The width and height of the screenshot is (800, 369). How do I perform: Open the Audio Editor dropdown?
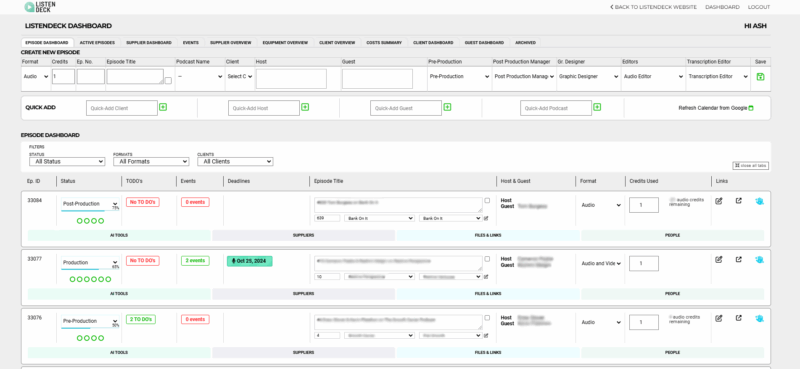pyautogui.click(x=653, y=77)
